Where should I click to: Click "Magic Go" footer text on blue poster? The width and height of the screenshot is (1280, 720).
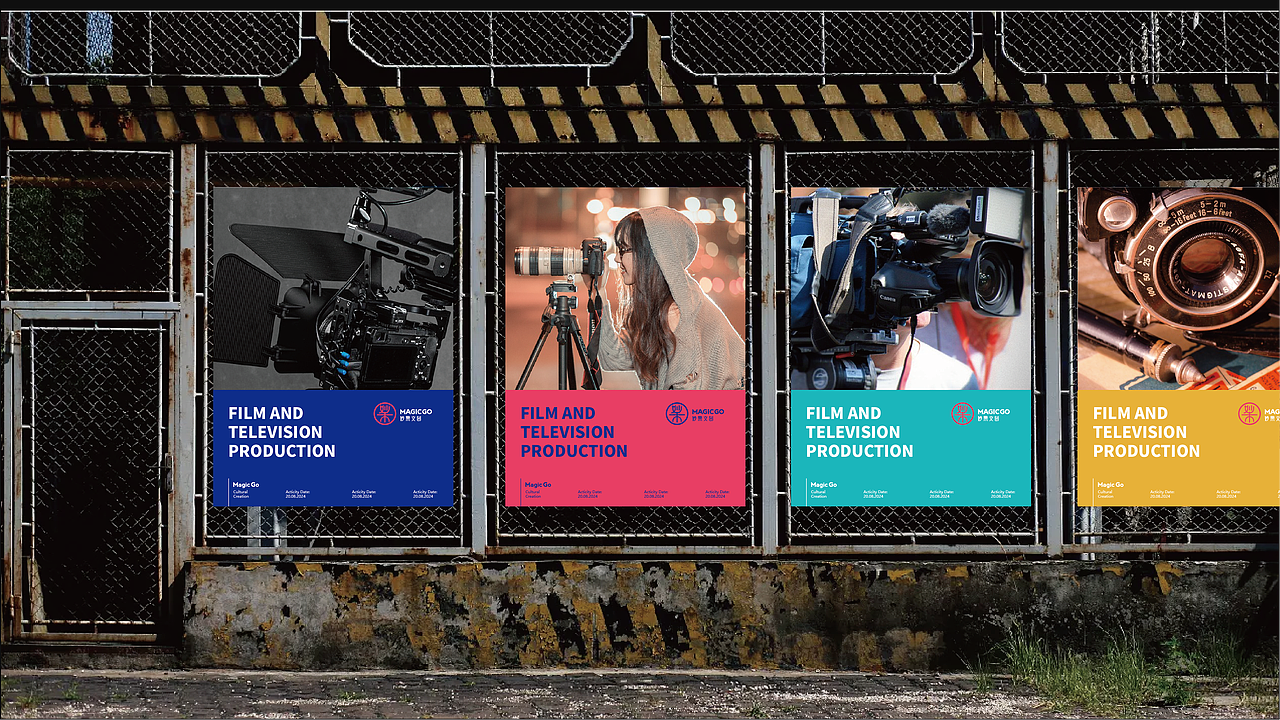[246, 484]
